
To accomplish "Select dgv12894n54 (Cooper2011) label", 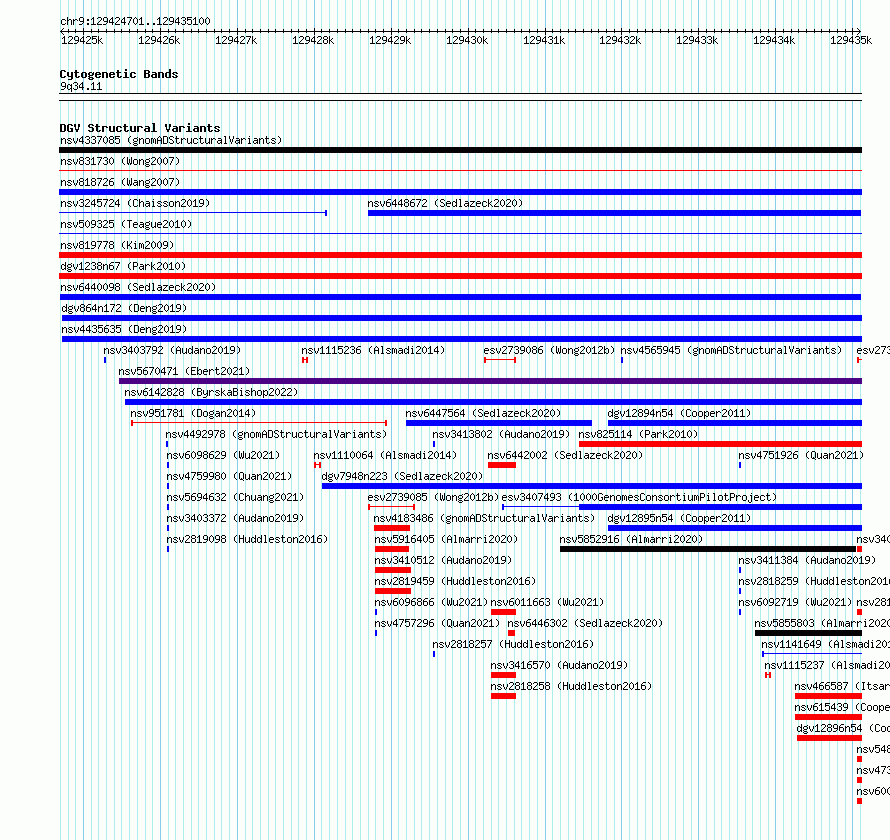I will tap(679, 413).
